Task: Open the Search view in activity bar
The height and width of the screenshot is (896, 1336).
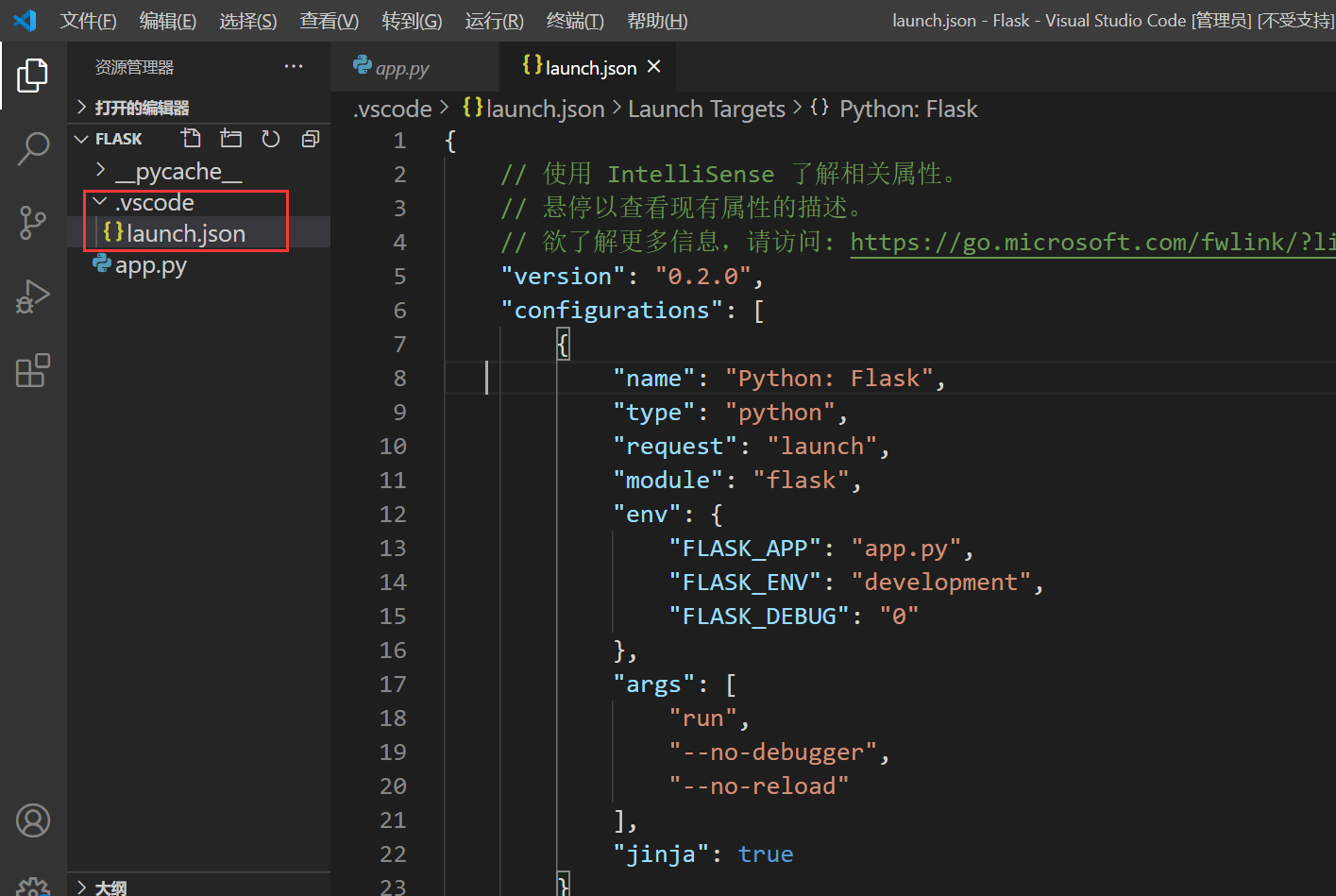Action: [33, 149]
